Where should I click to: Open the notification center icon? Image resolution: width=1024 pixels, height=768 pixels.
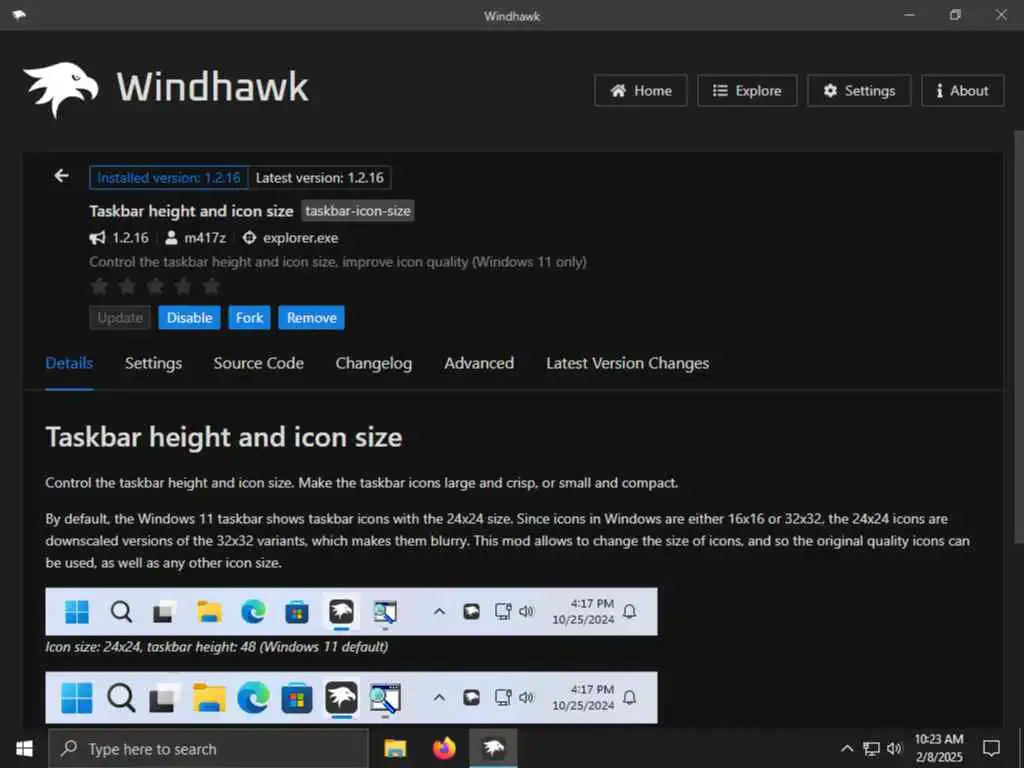[x=991, y=749]
